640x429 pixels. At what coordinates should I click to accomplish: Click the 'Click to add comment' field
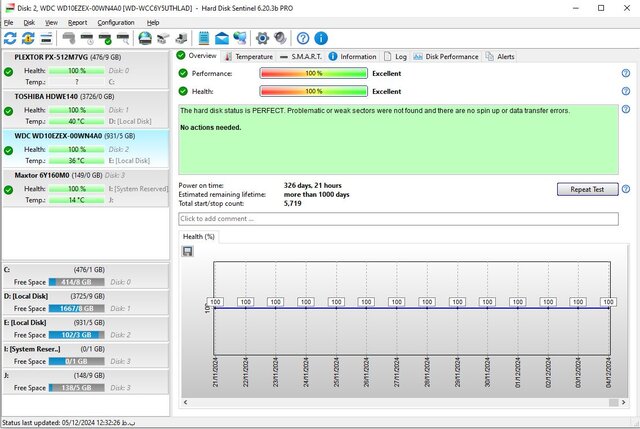pyautogui.click(x=396, y=218)
